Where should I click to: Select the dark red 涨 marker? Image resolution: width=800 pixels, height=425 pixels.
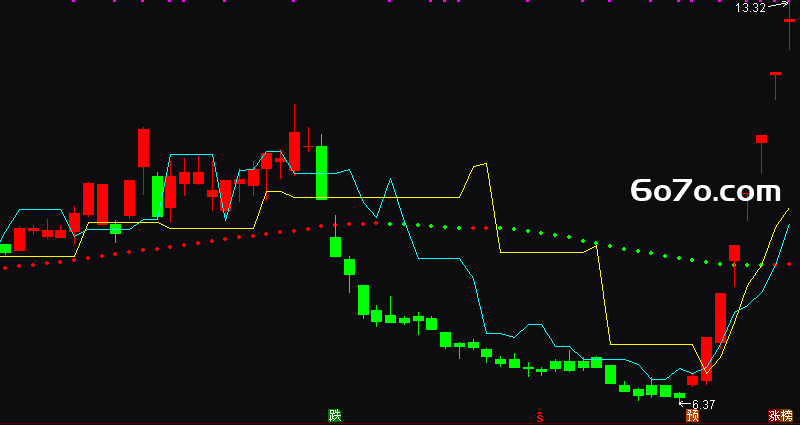coord(774,416)
